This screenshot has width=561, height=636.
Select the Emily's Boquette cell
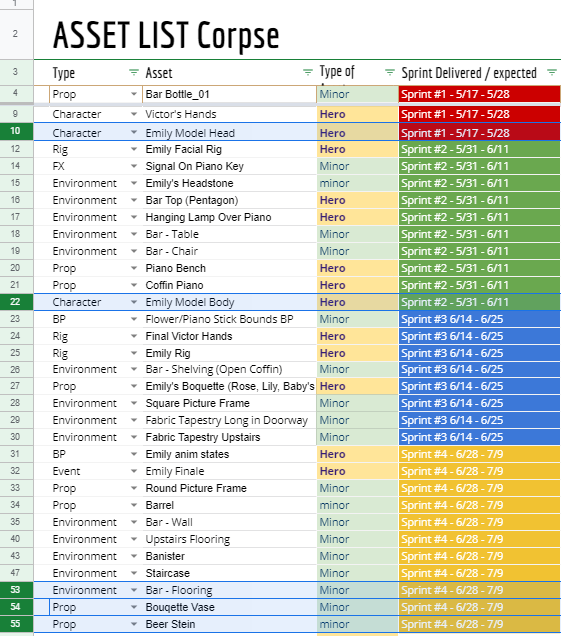click(229, 386)
